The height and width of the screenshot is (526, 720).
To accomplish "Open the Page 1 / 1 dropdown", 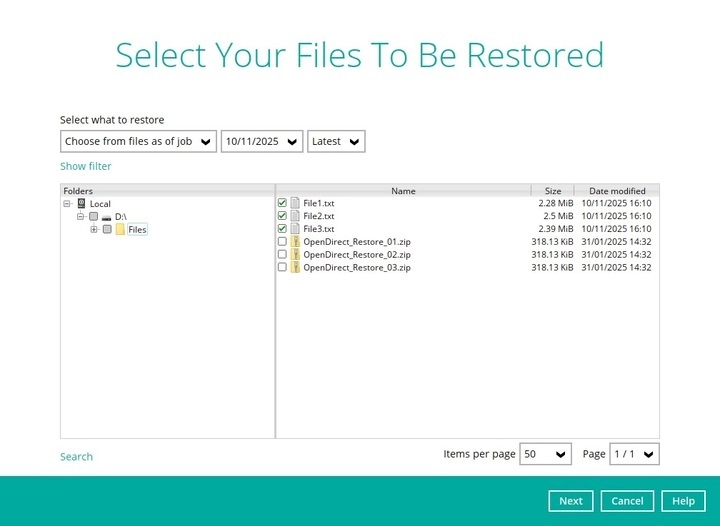I will [635, 454].
